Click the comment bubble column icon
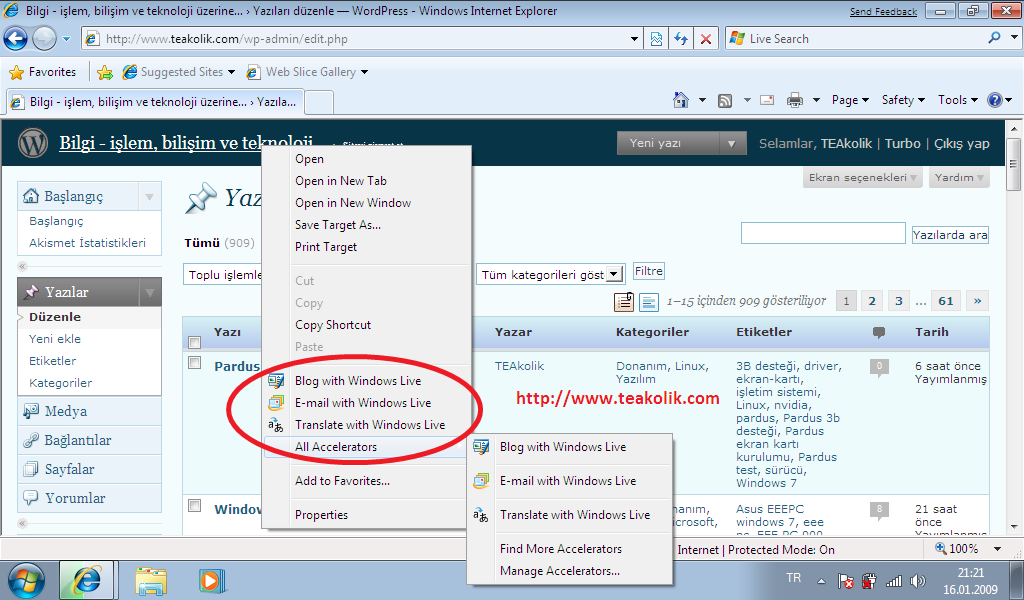 click(x=879, y=332)
